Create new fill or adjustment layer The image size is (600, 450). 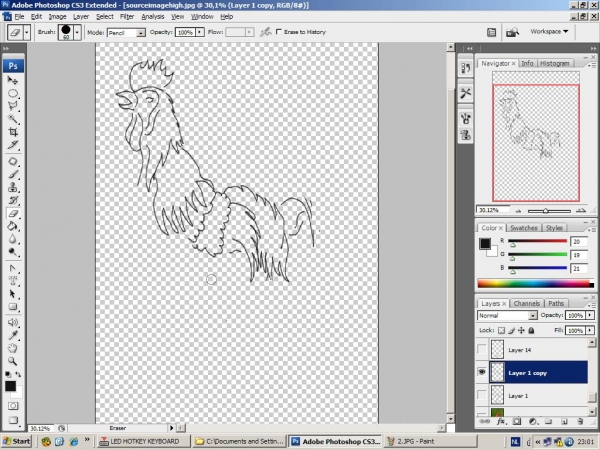(x=533, y=421)
